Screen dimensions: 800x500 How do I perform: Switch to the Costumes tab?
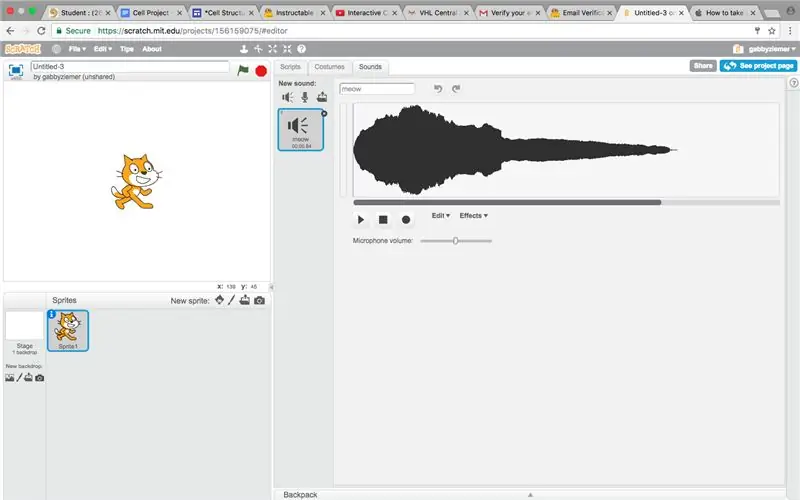pos(329,67)
